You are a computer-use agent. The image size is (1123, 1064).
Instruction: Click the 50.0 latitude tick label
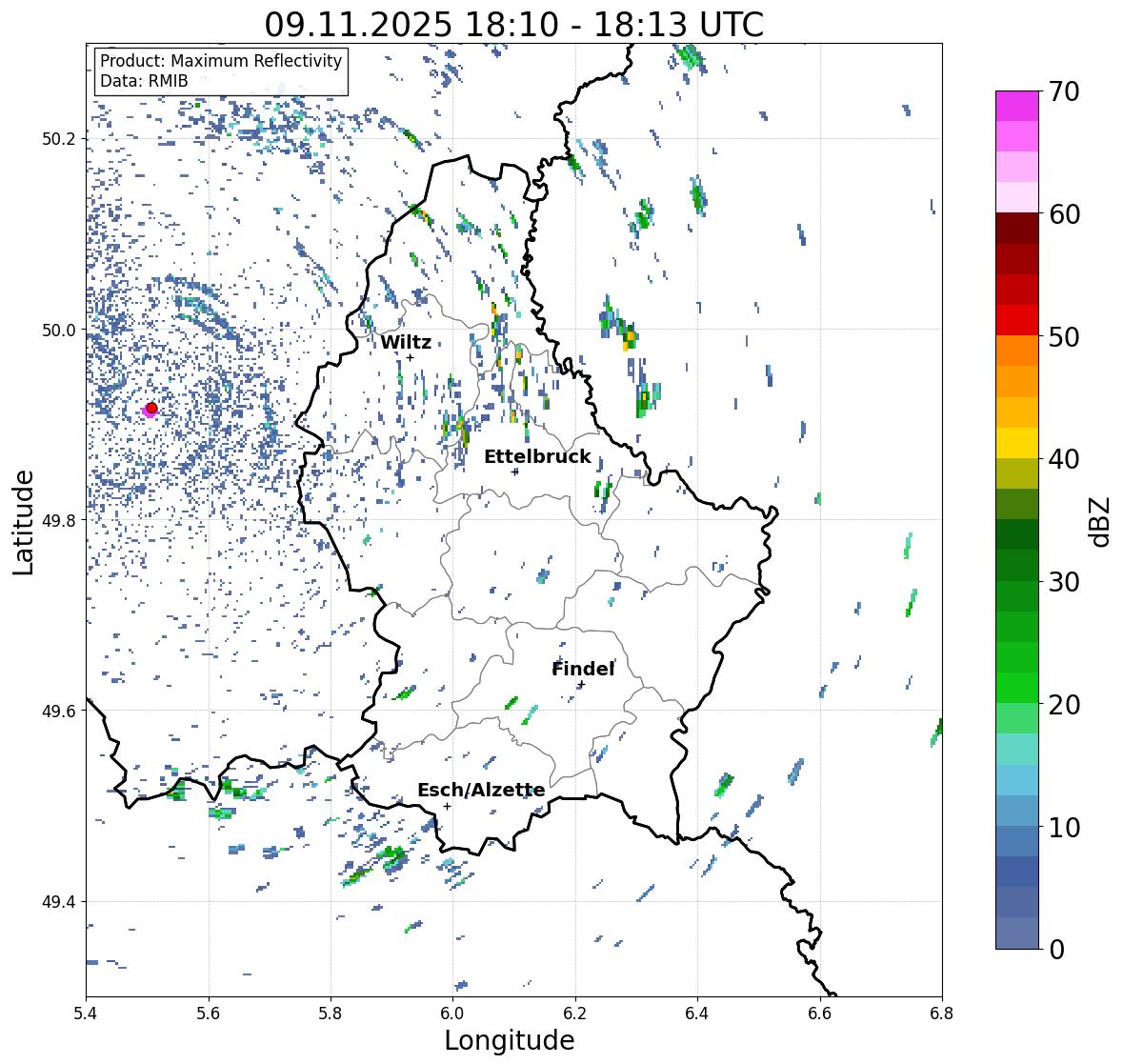click(x=59, y=331)
